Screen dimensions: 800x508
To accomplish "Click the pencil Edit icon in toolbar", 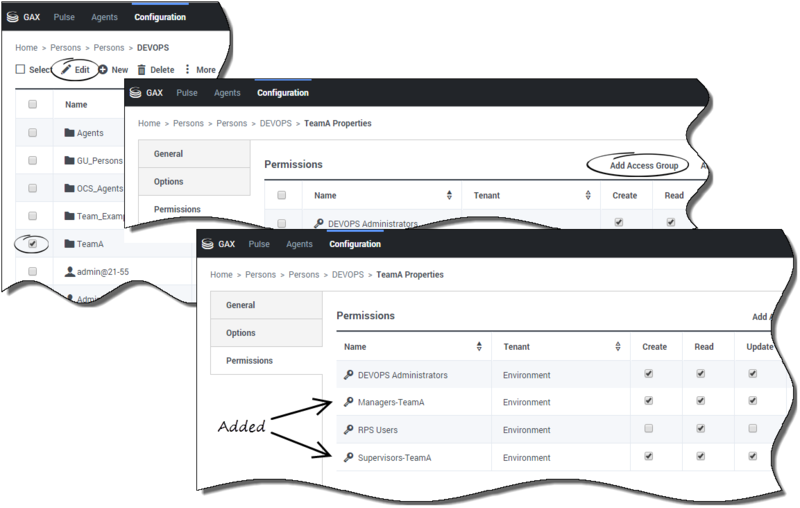I will point(66,70).
